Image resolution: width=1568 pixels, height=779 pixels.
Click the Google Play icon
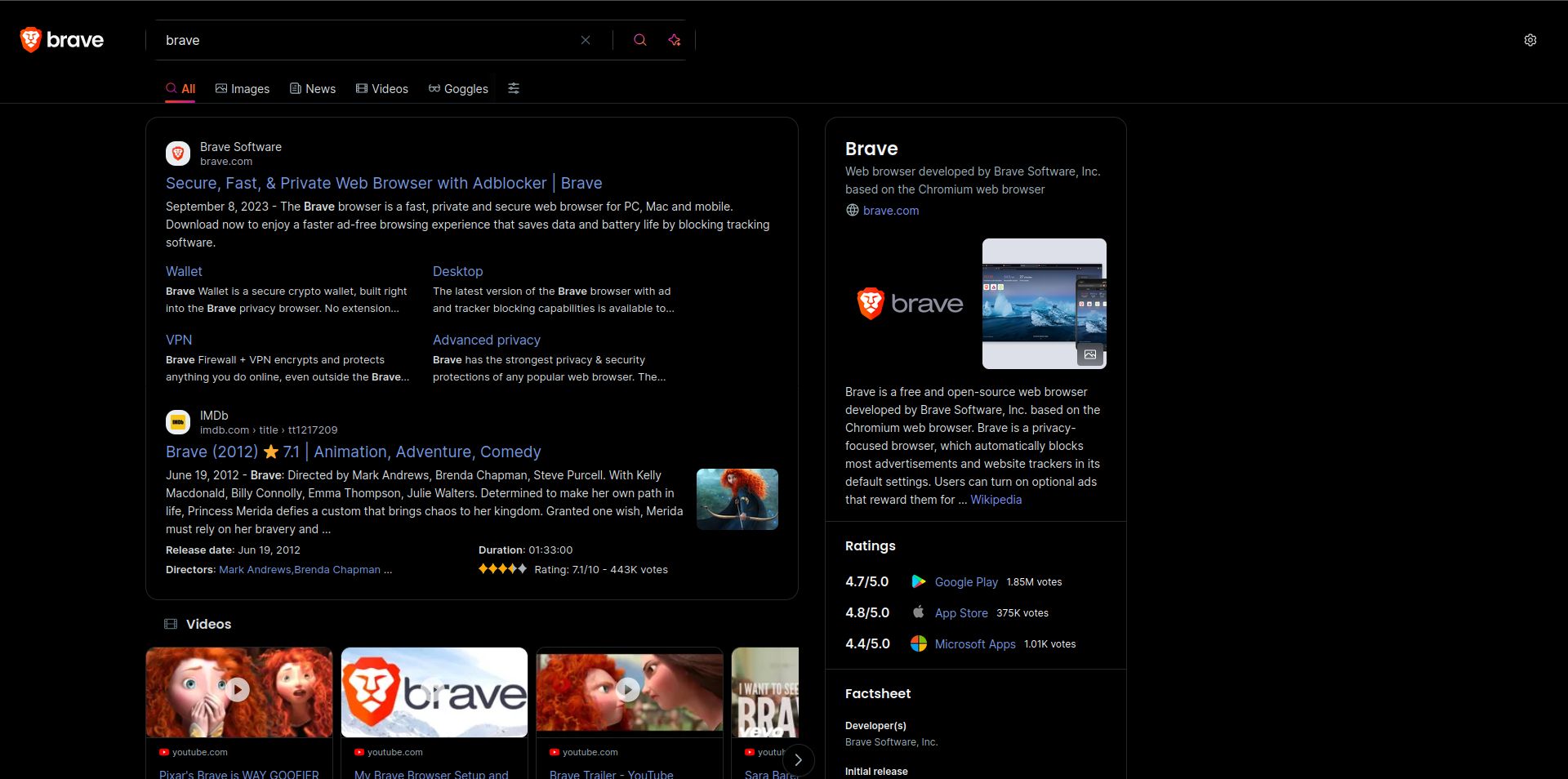tap(919, 581)
